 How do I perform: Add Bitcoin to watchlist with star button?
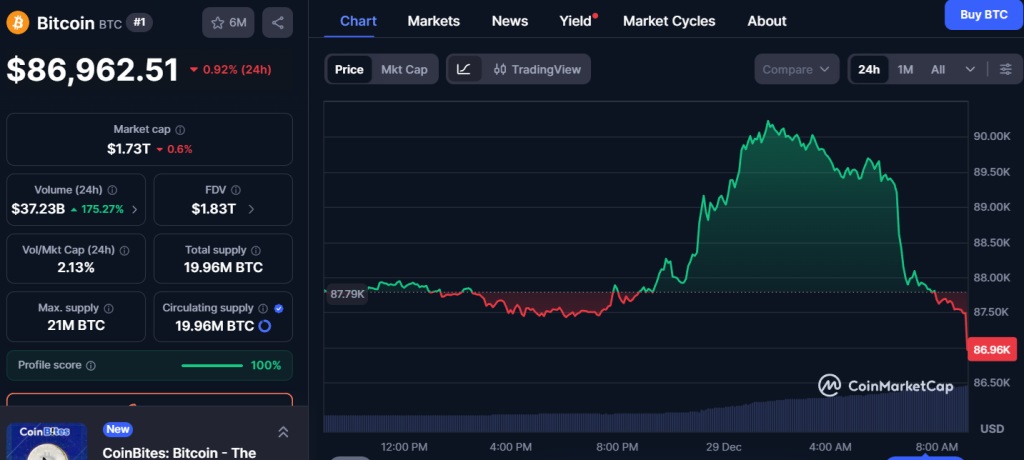point(229,23)
